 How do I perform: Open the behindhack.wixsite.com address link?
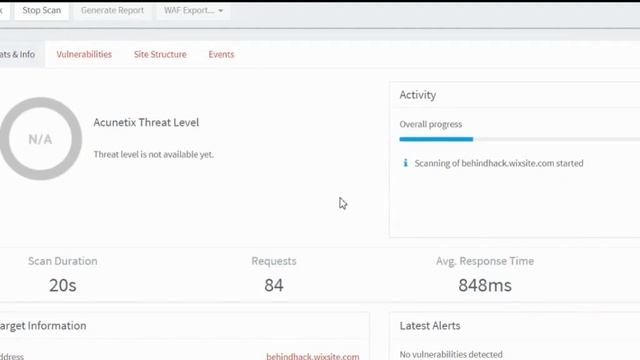coord(313,356)
